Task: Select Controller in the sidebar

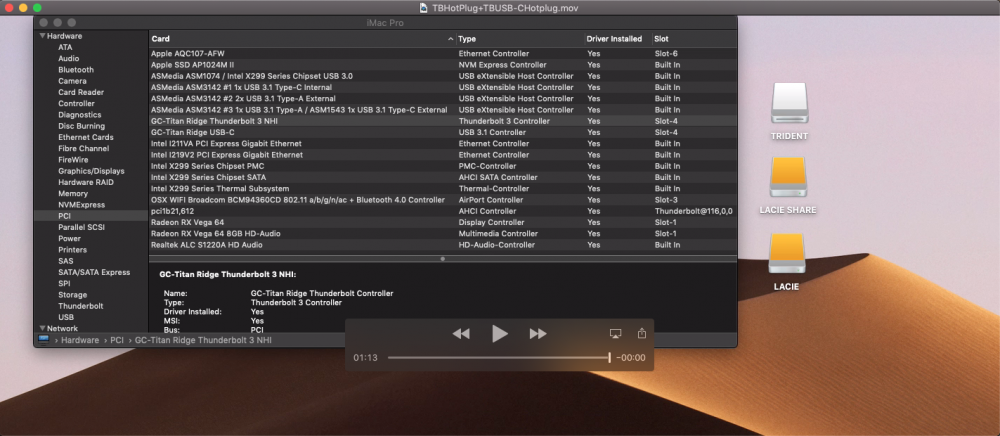Action: (77, 104)
